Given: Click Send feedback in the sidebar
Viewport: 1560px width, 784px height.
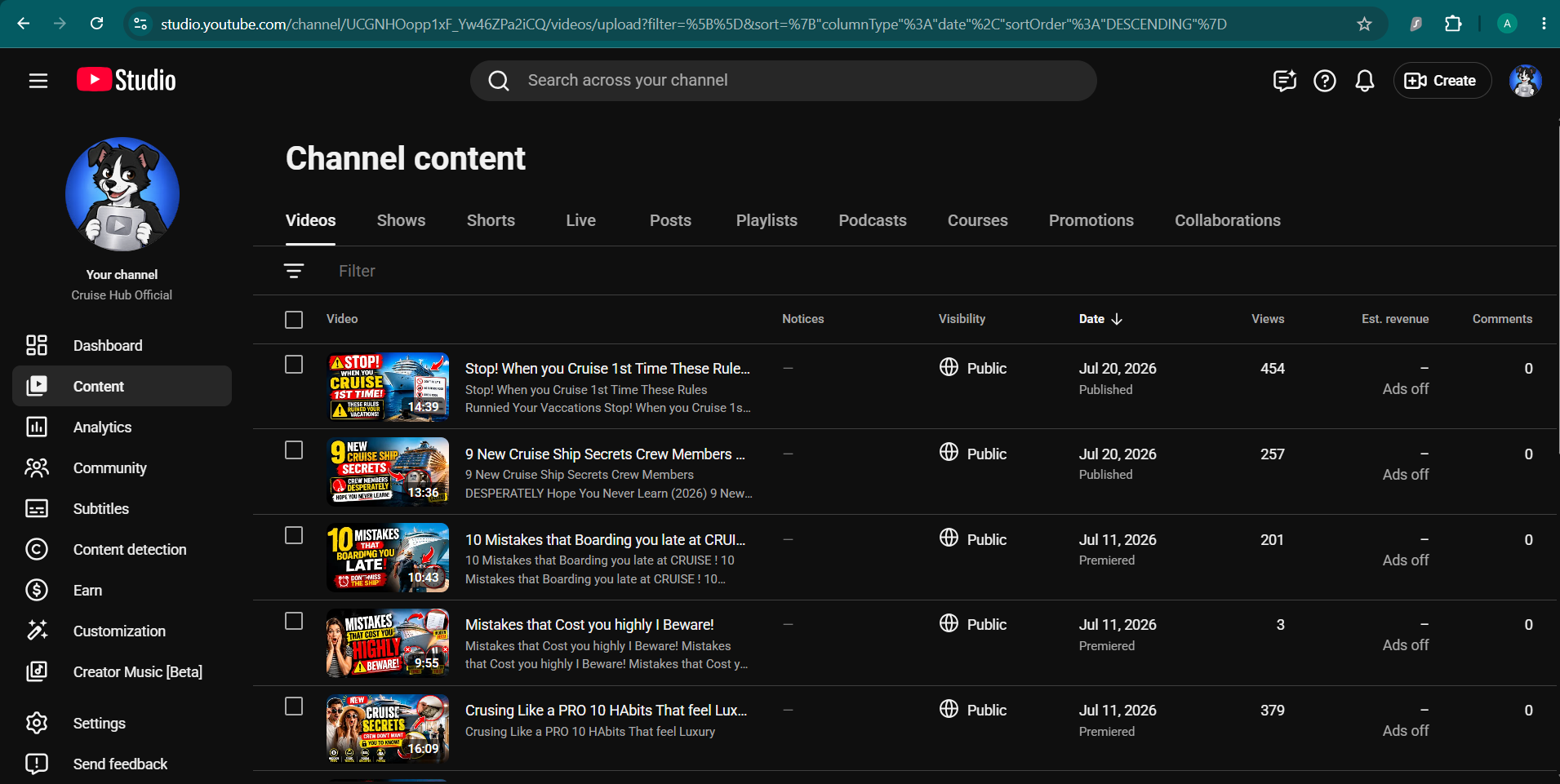Looking at the screenshot, I should point(122,764).
